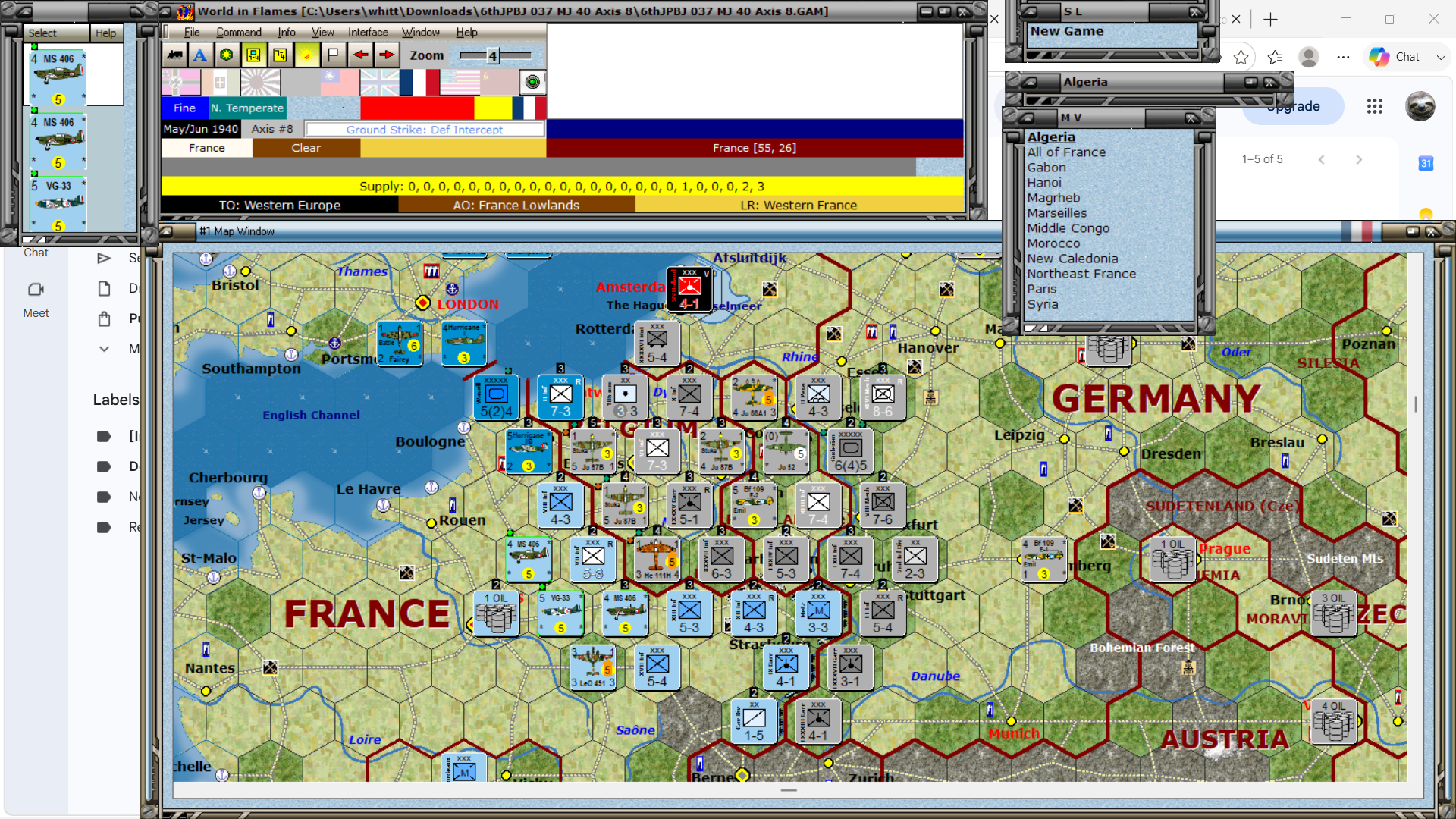Click the red initiative color bar
The height and width of the screenshot is (819, 1456).
pos(417,108)
